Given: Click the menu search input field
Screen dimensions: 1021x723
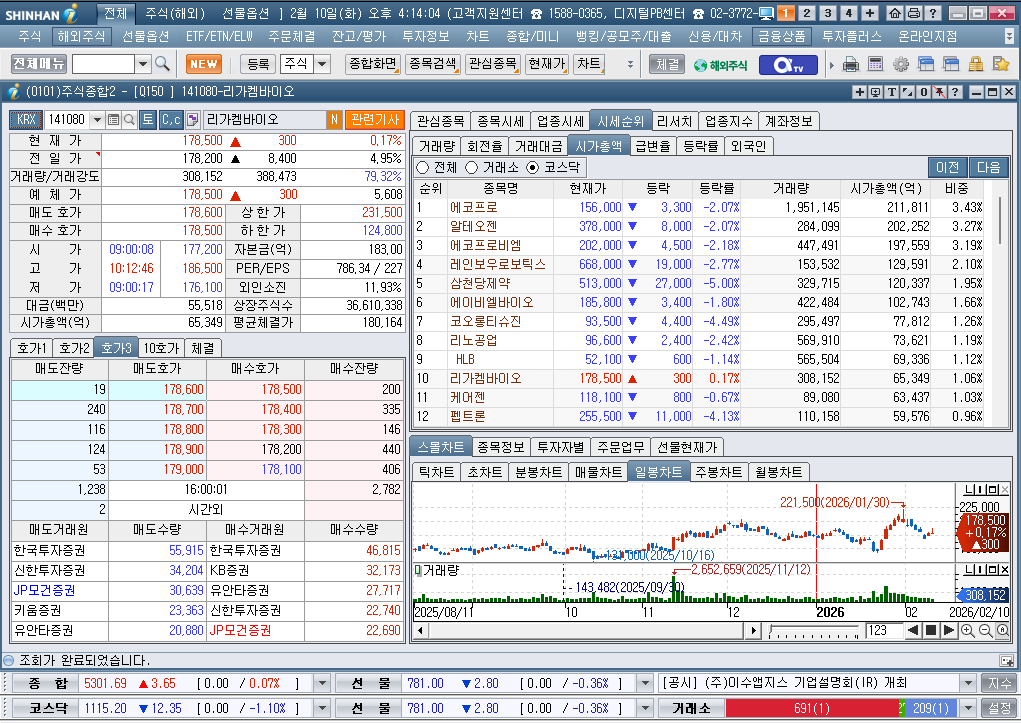Looking at the screenshot, I should click(x=104, y=64).
